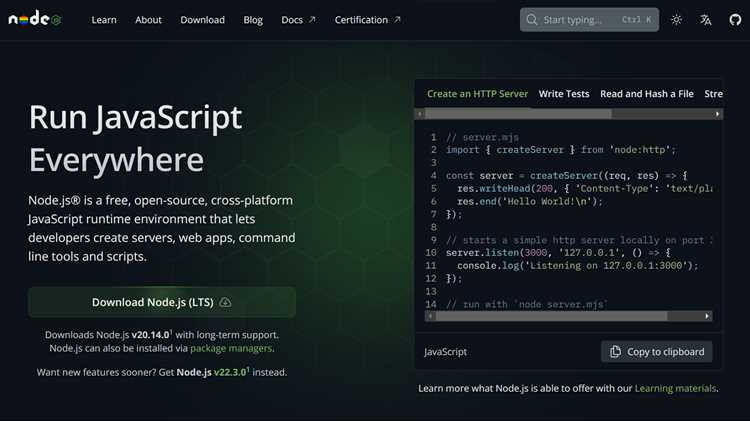Click the tab strip horizontal scrollbar thumb

coord(518,114)
